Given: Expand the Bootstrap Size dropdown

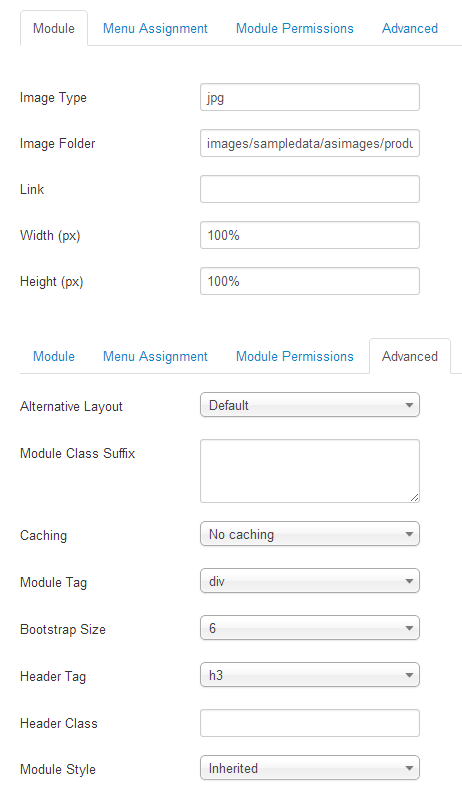Looking at the screenshot, I should 310,628.
